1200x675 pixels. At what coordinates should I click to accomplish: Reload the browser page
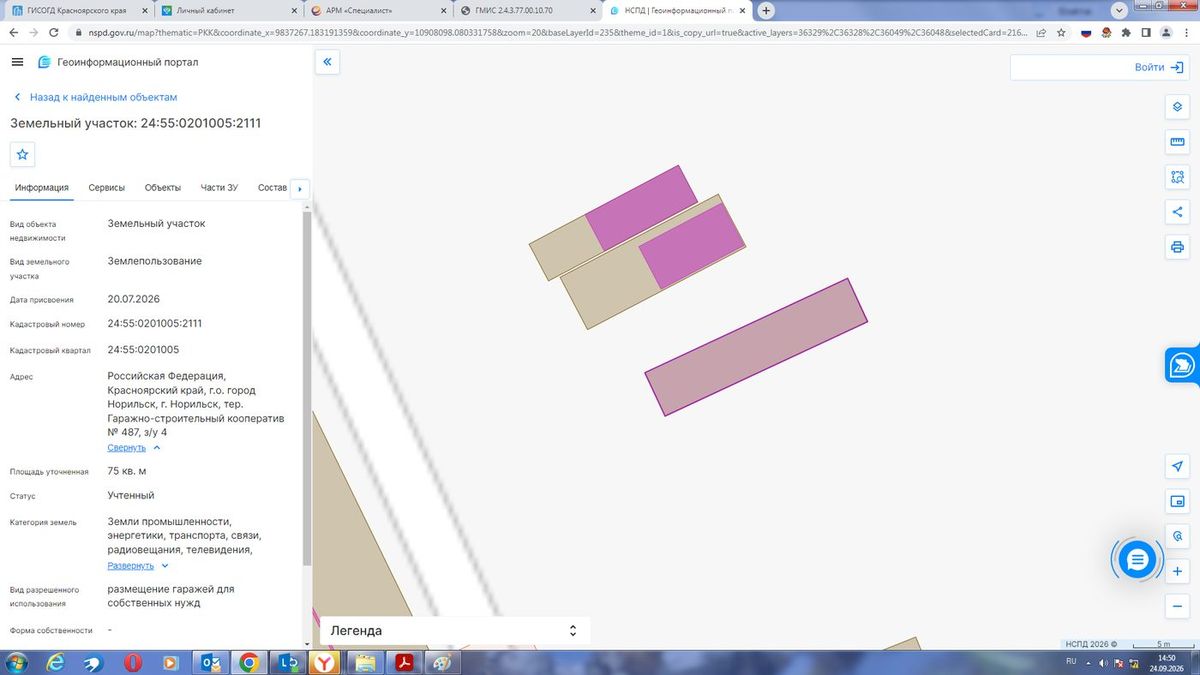55,32
